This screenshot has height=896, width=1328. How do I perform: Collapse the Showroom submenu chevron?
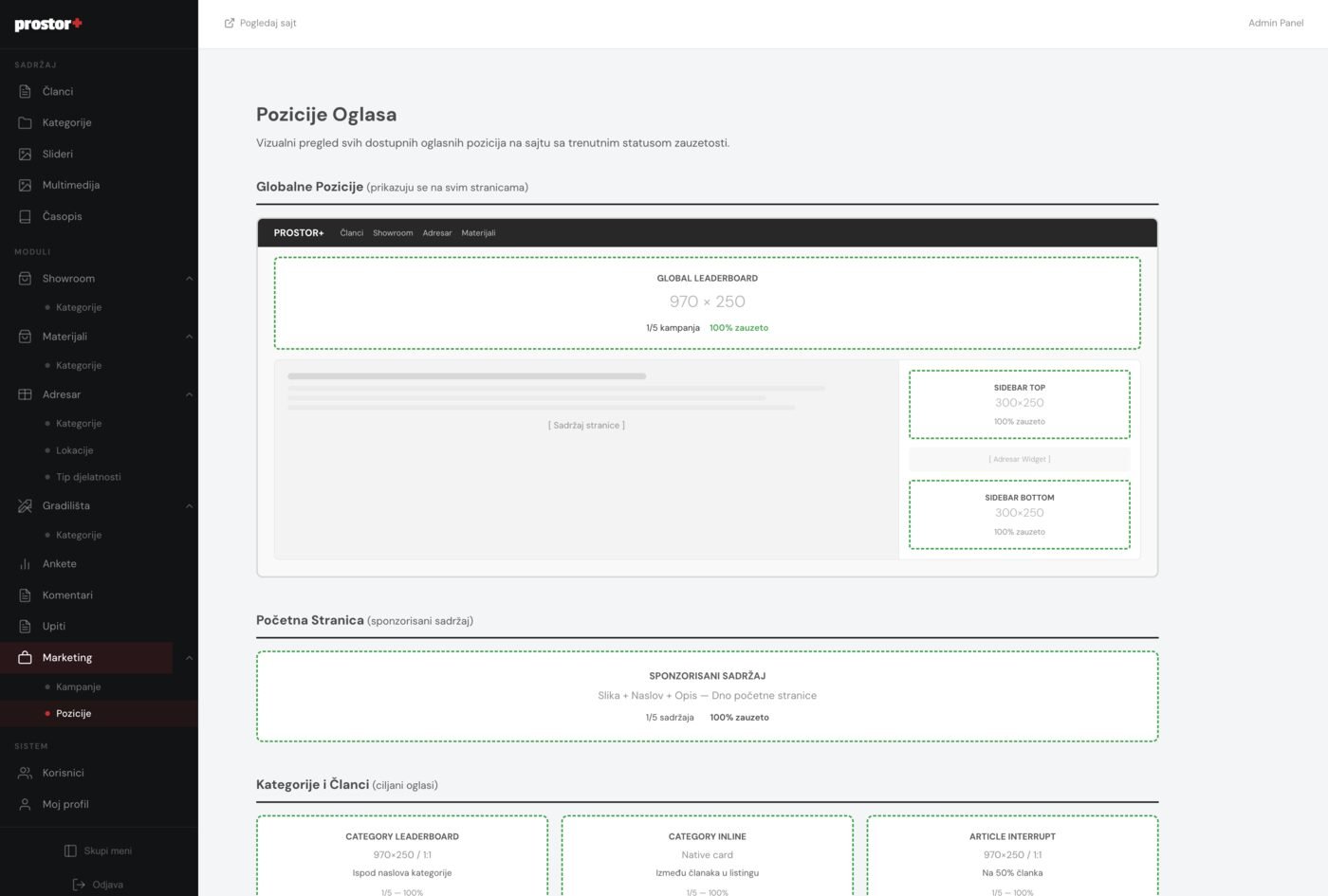(189, 279)
